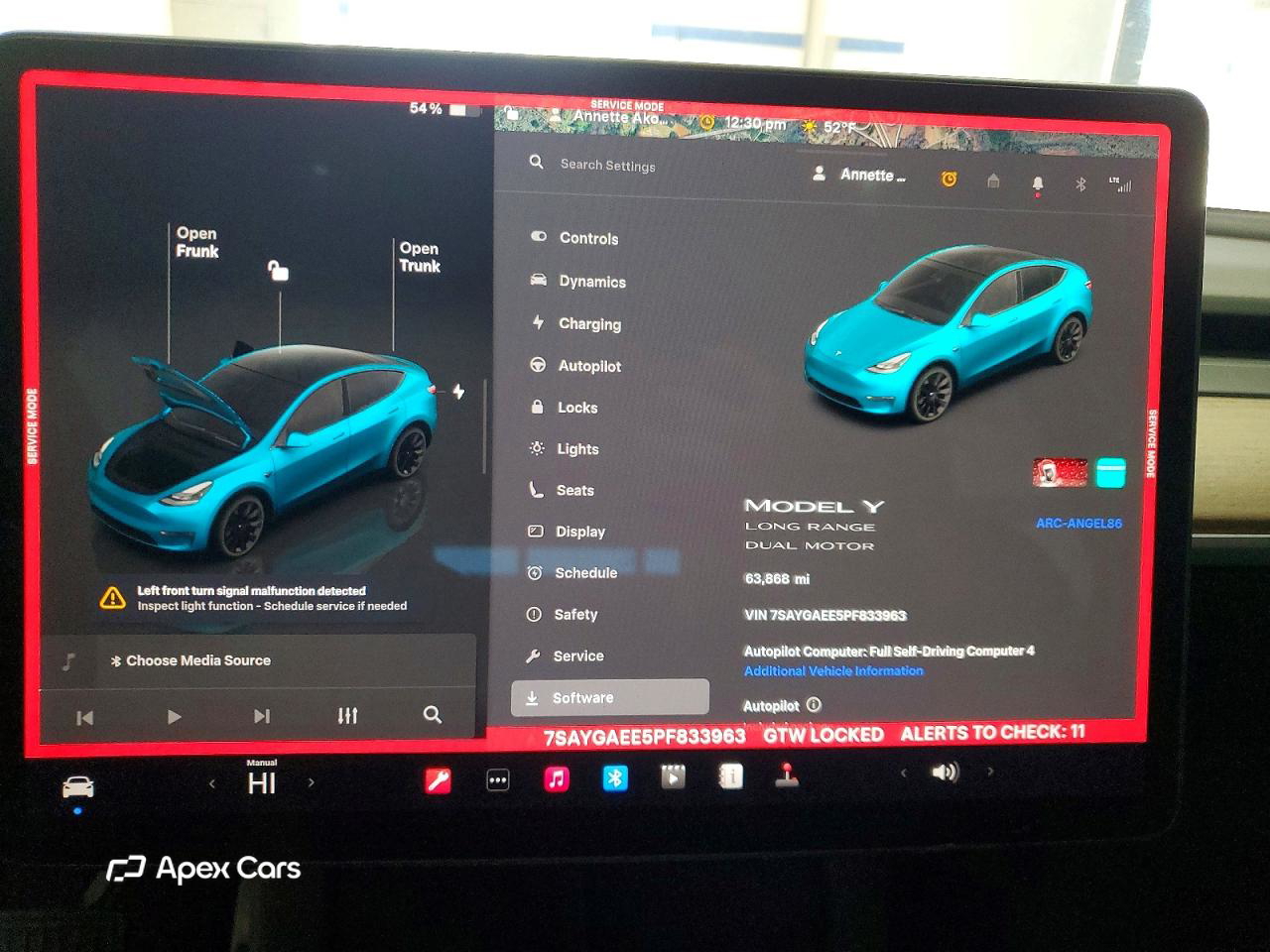Tap Open Frunk label
Image resolution: width=1270 pixels, height=952 pixels.
(x=197, y=242)
